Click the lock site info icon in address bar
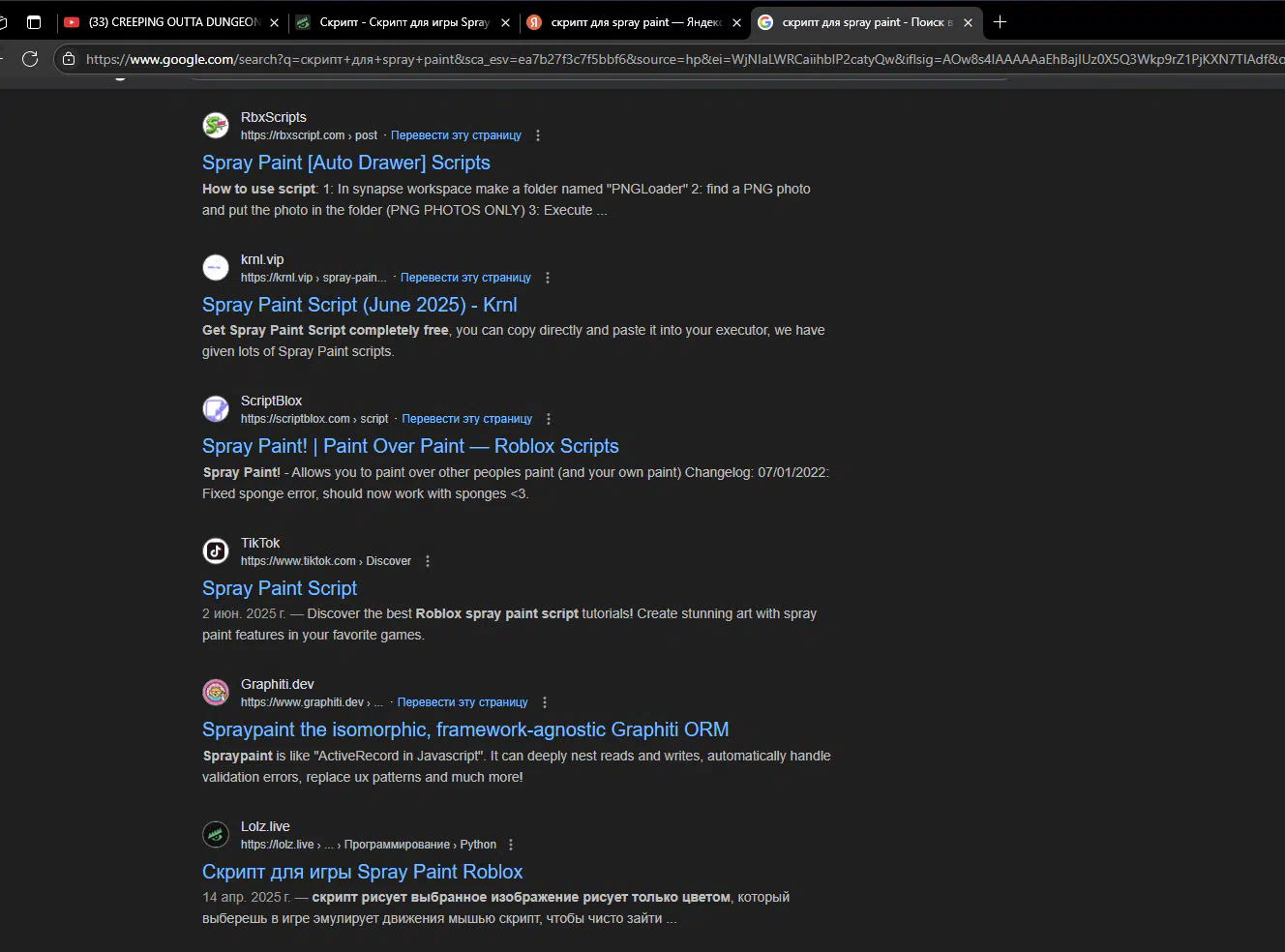The width and height of the screenshot is (1285, 952). click(x=69, y=59)
